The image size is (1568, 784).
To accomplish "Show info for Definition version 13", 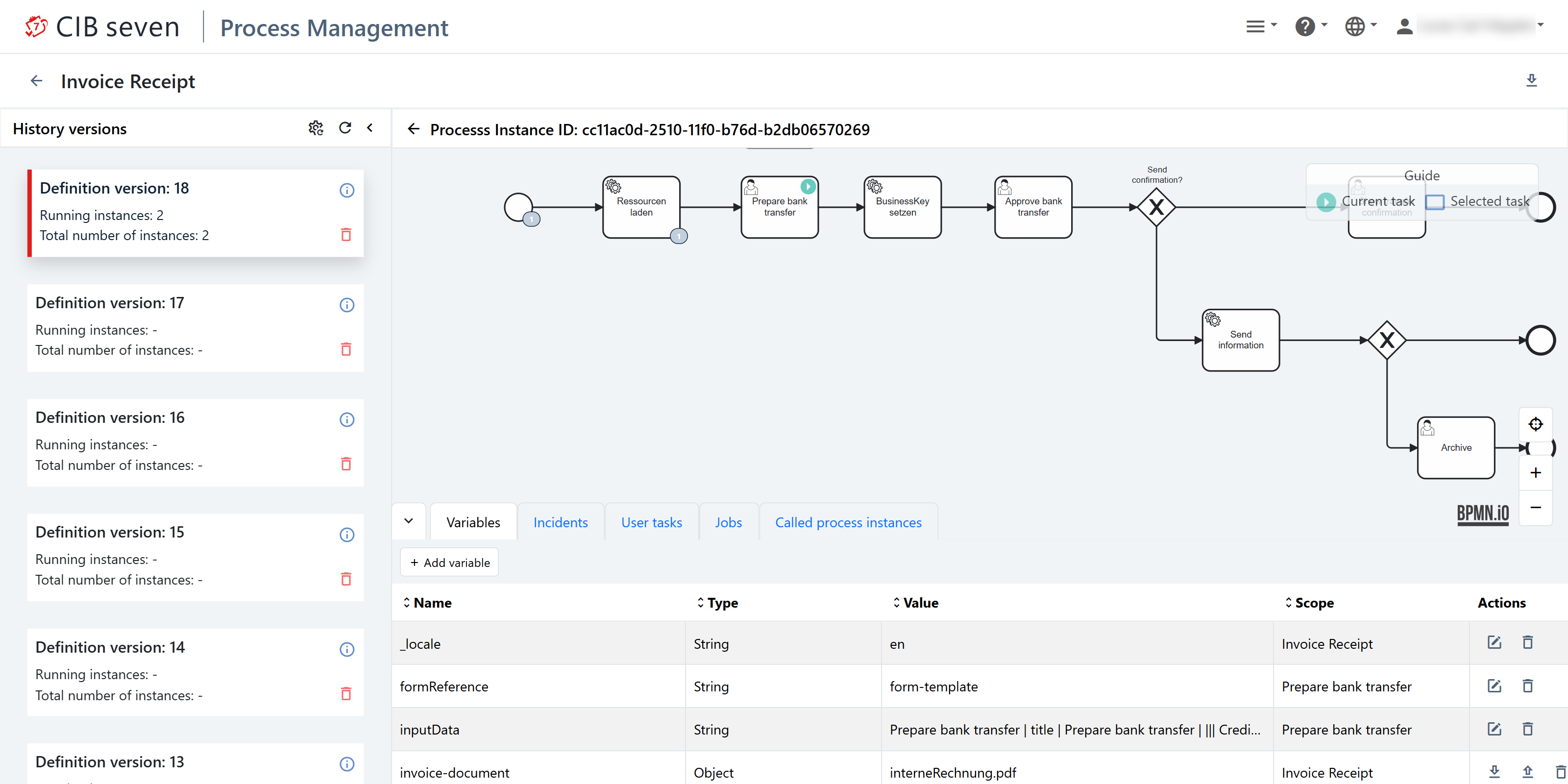I will [347, 764].
